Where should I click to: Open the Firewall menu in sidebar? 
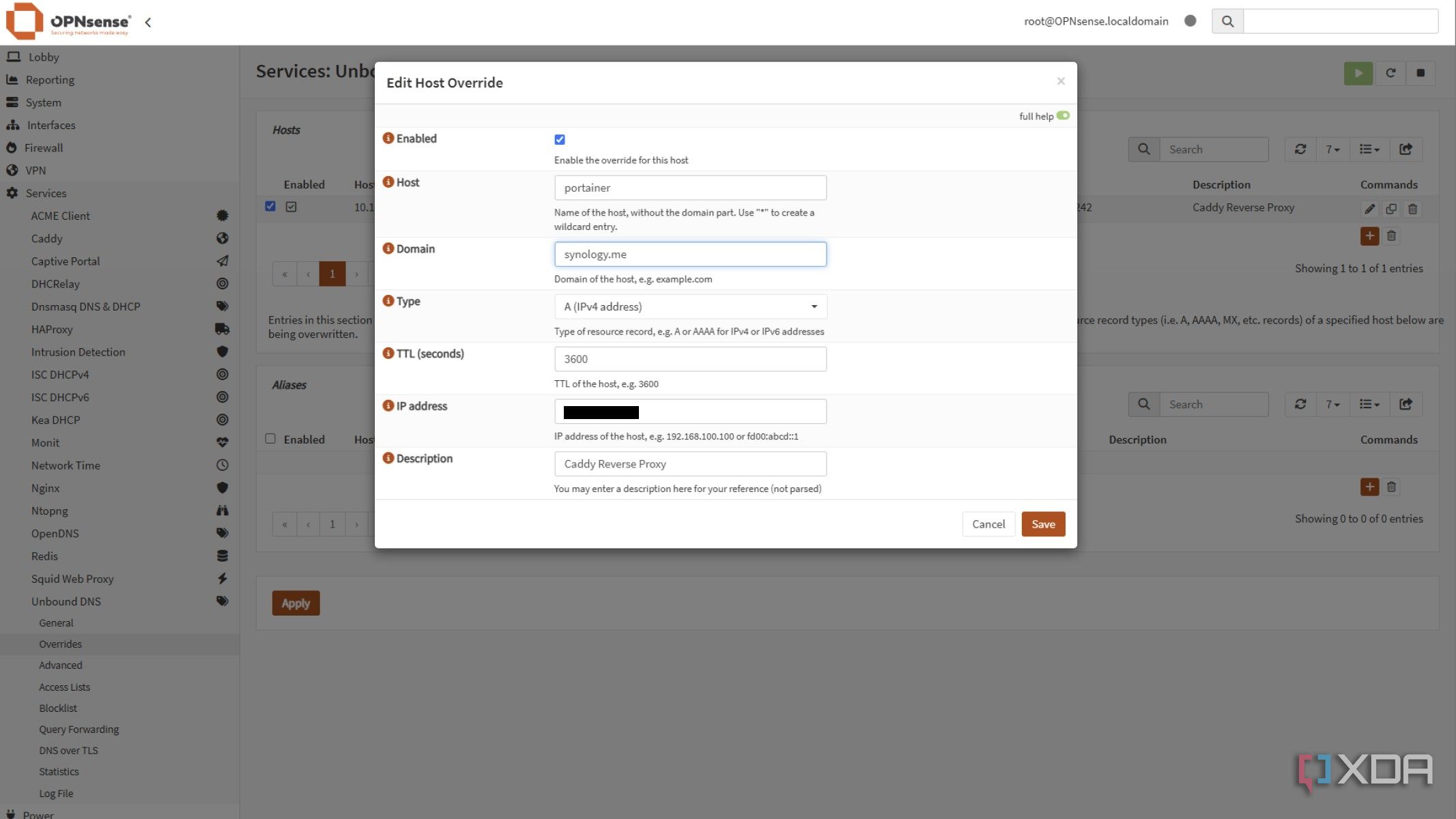coord(44,148)
